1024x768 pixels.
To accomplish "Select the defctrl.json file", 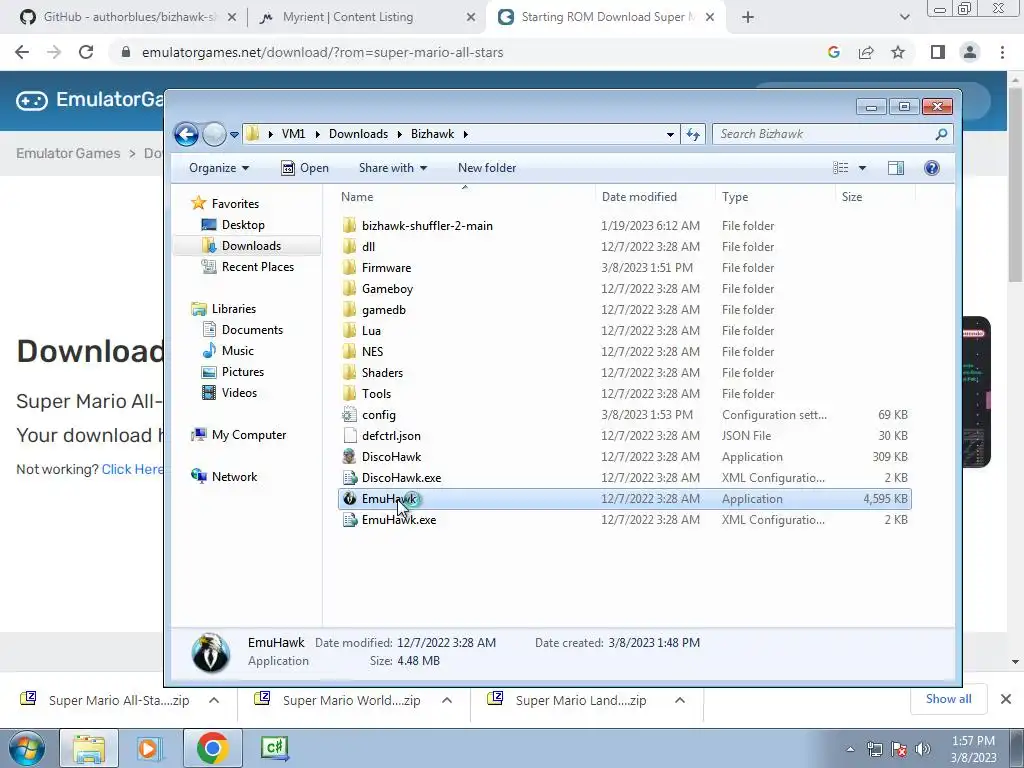I will click(x=391, y=436).
